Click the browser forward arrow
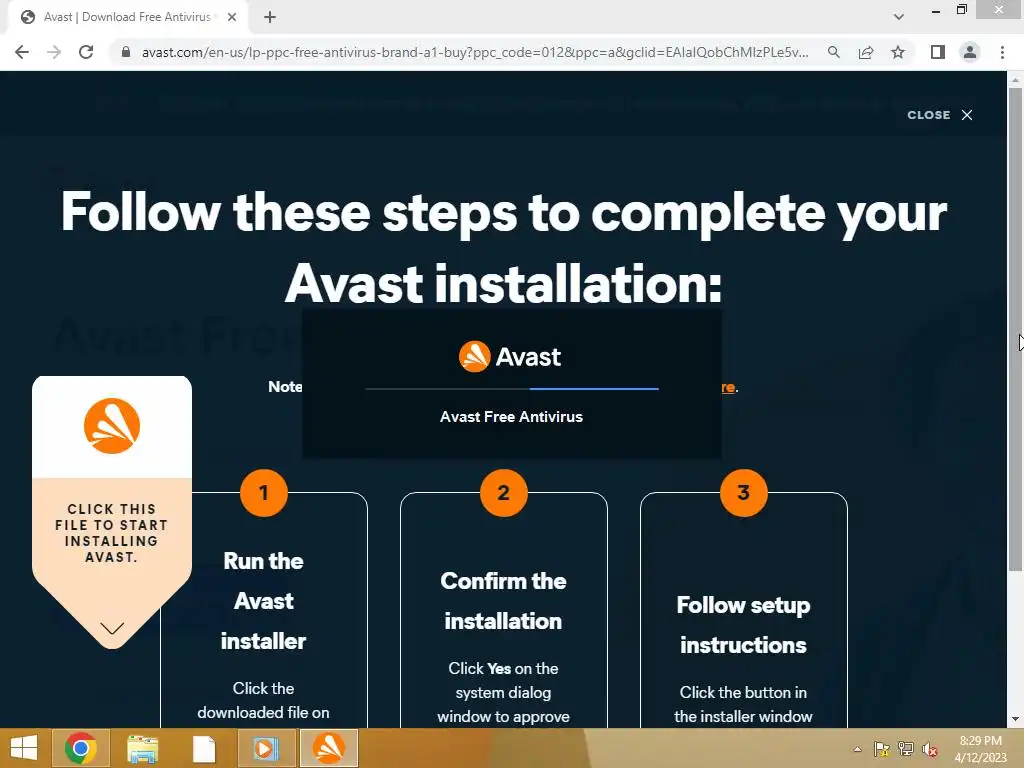Viewport: 1024px width, 768px height. point(54,52)
